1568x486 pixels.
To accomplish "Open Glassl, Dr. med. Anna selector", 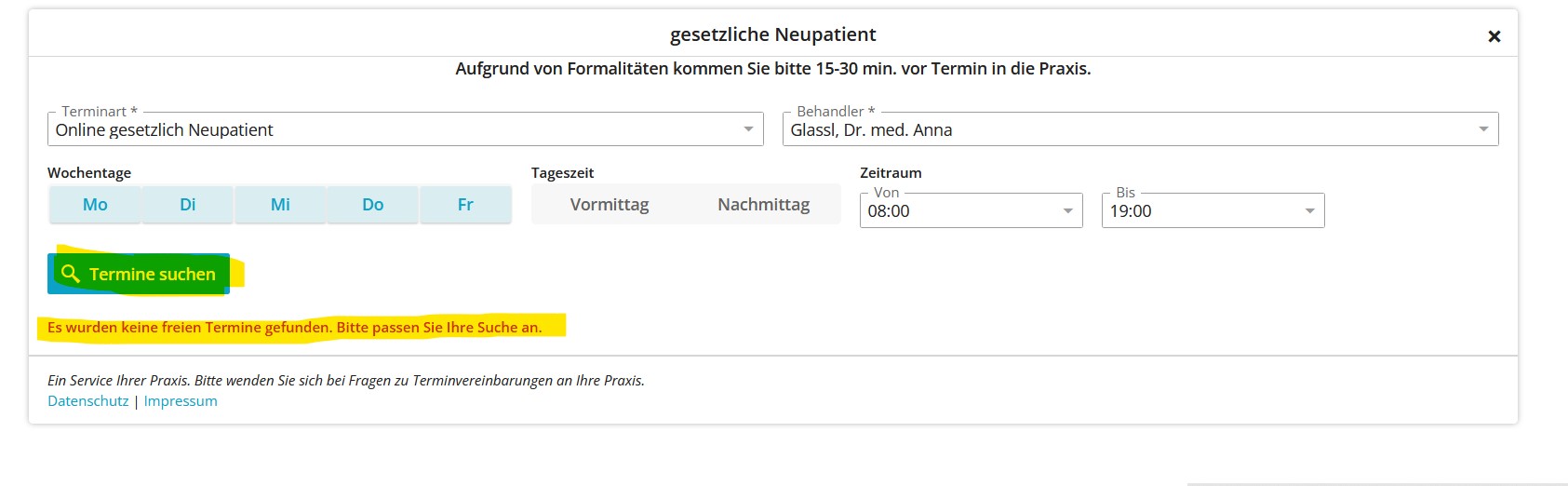I will (x=1141, y=129).
